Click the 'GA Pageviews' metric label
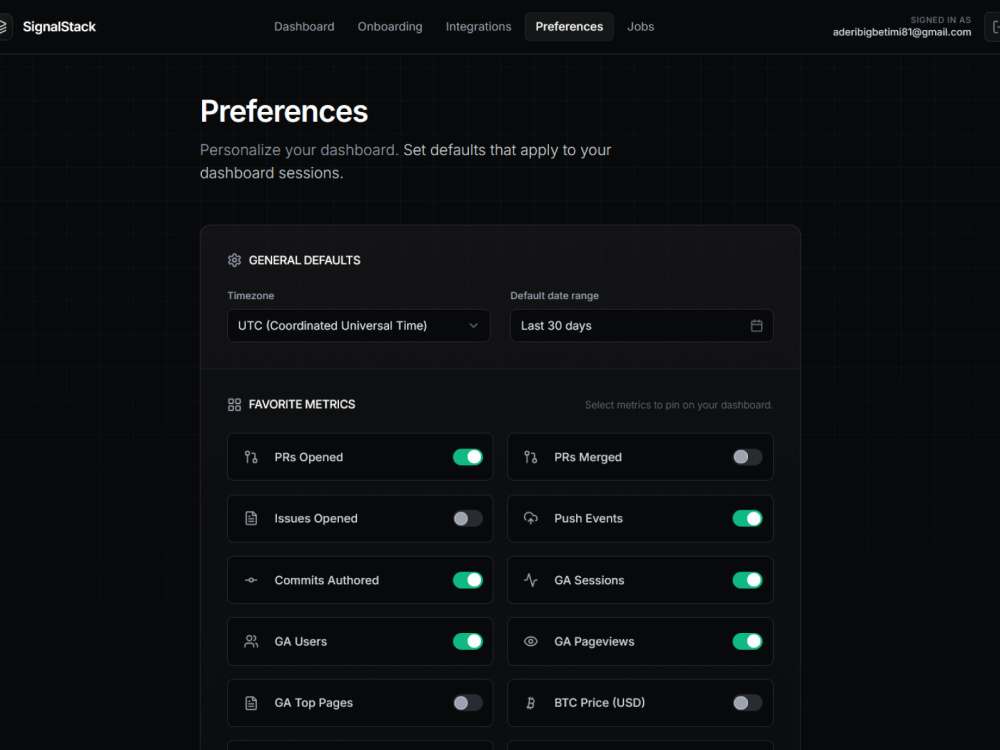Image resolution: width=1000 pixels, height=750 pixels. [x=594, y=642]
